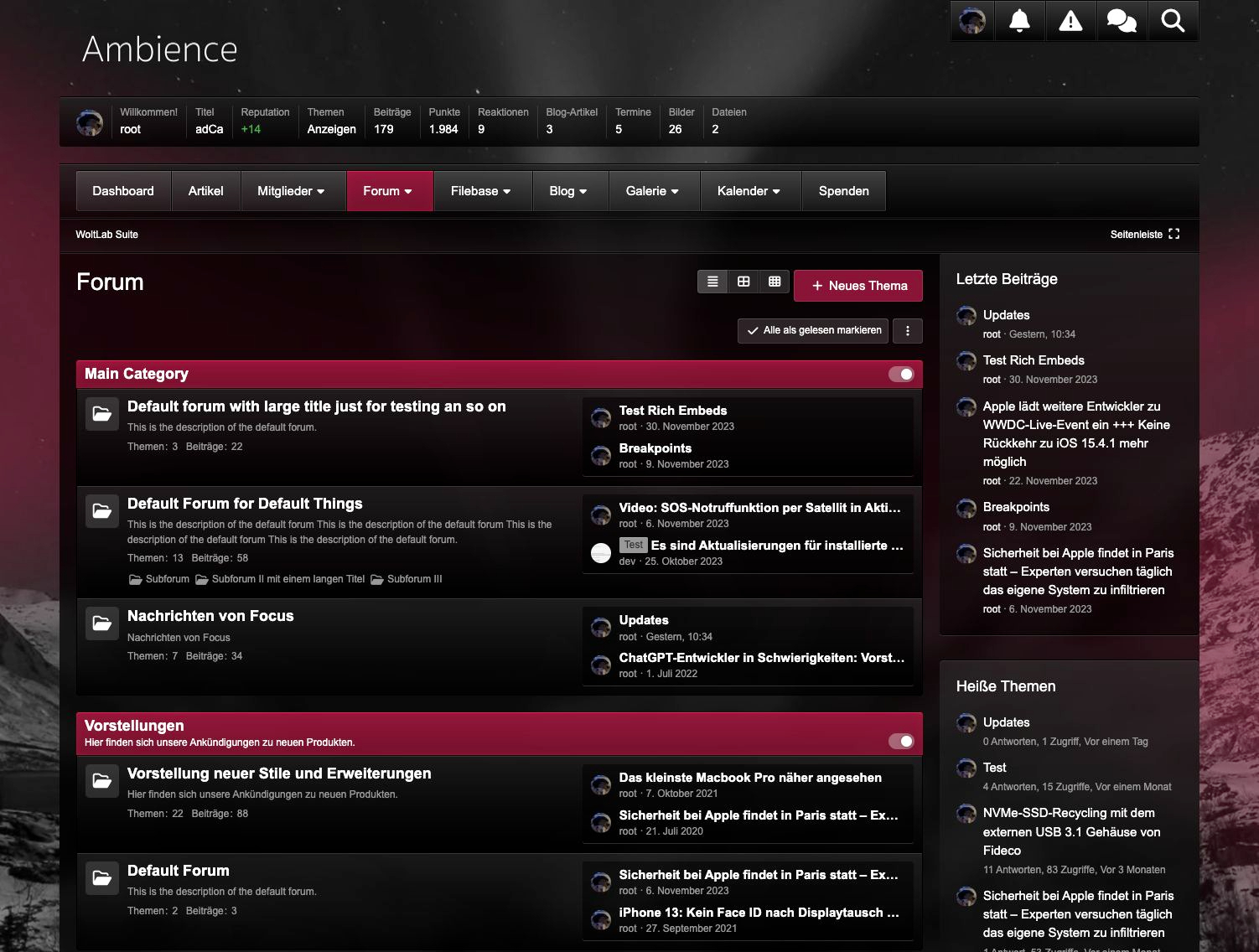Screen dimensions: 1259x952
Task: Expand the Mitglieder dropdown menu
Action: [291, 191]
